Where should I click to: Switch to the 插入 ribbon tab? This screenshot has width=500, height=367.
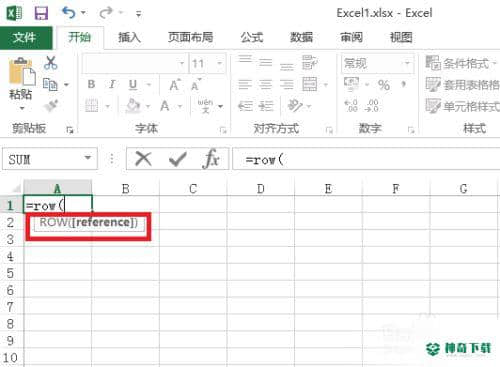130,37
